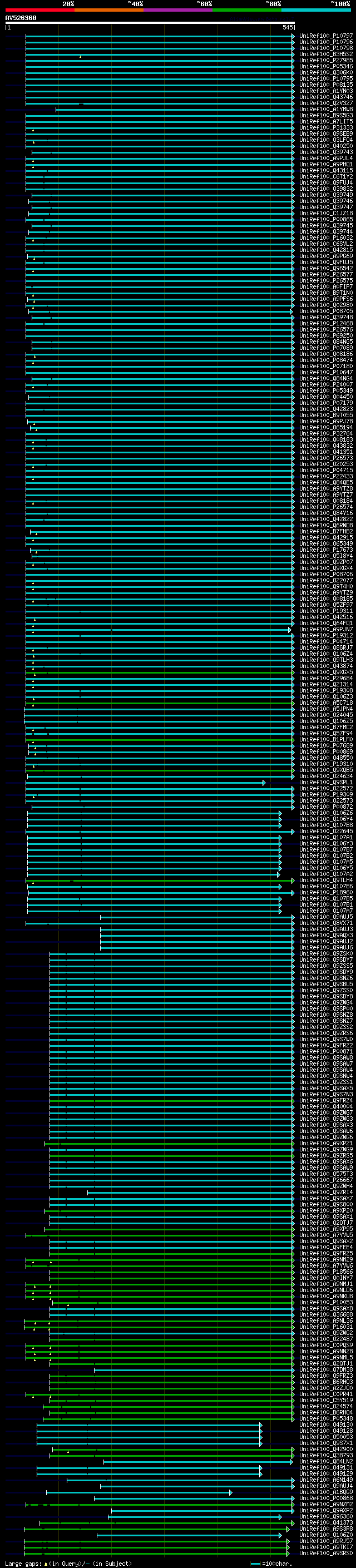Click the query end position 545

[x=288, y=27]
